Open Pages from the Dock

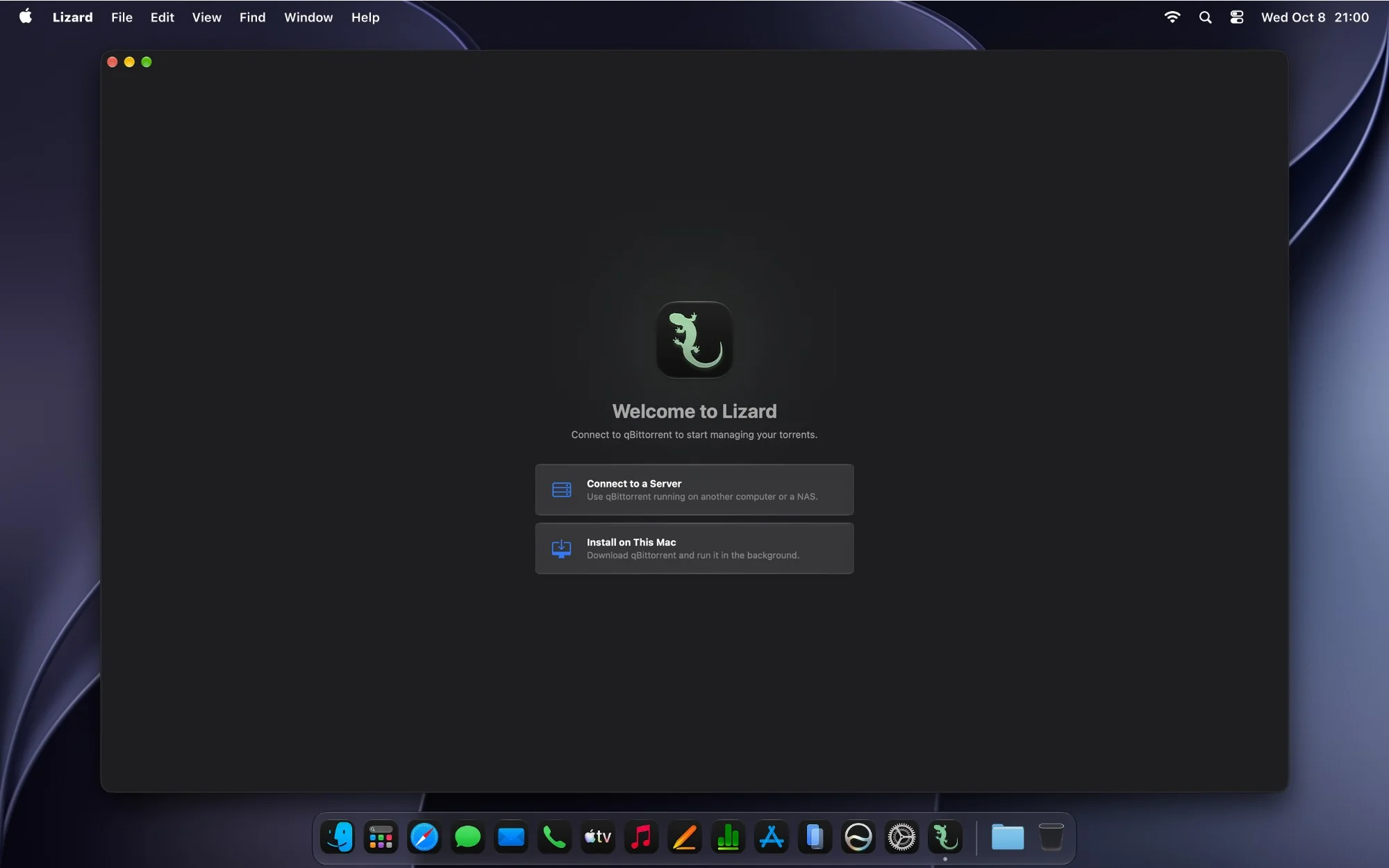pos(685,837)
